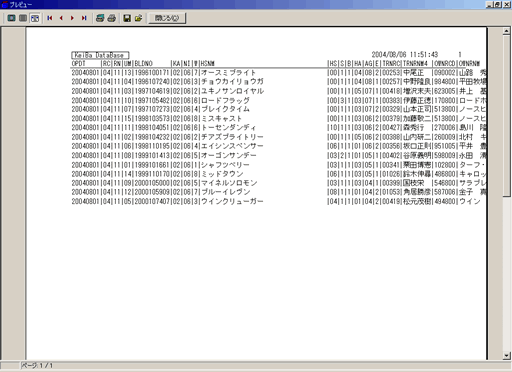Select horse name エイシンスペンサー

[x=232, y=146]
